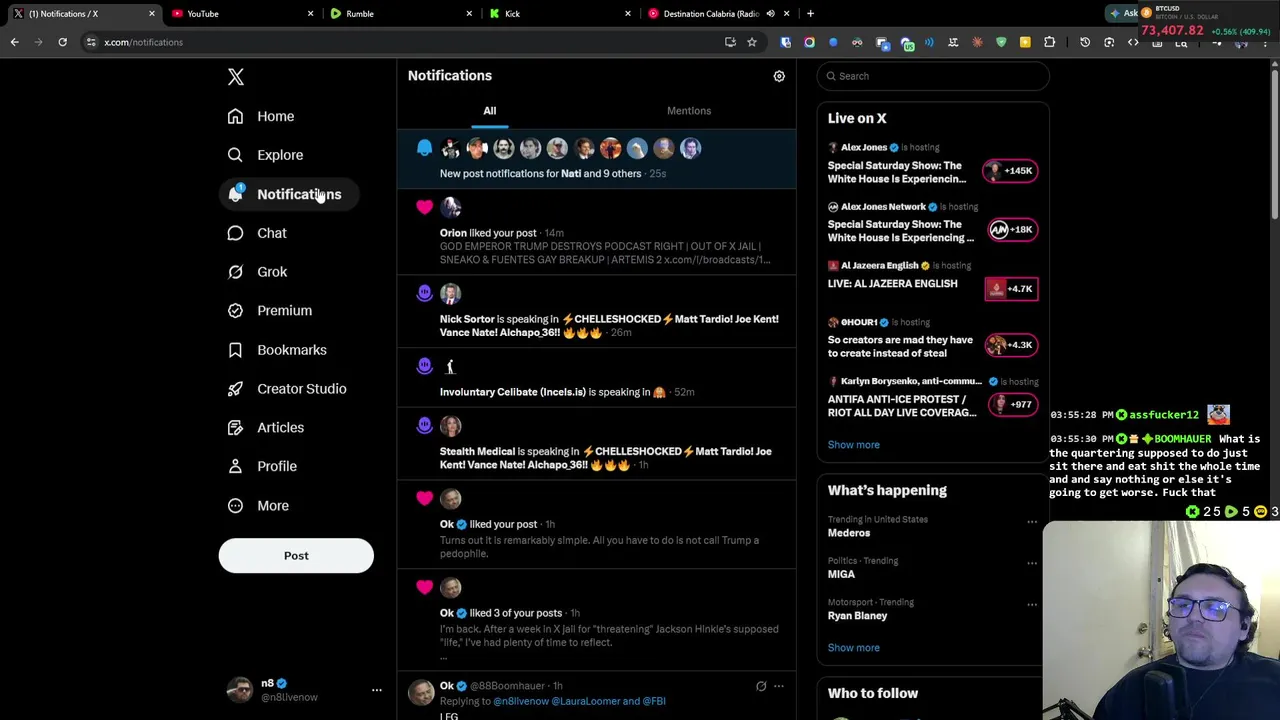Open Stealth Medical is speaking notification
Screen dimensions: 1280x720
597,445
